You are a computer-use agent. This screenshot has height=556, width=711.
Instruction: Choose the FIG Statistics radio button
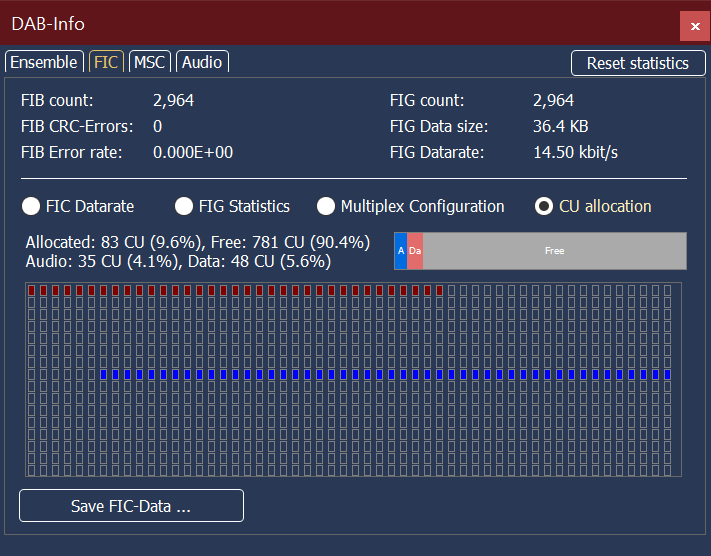point(184,206)
